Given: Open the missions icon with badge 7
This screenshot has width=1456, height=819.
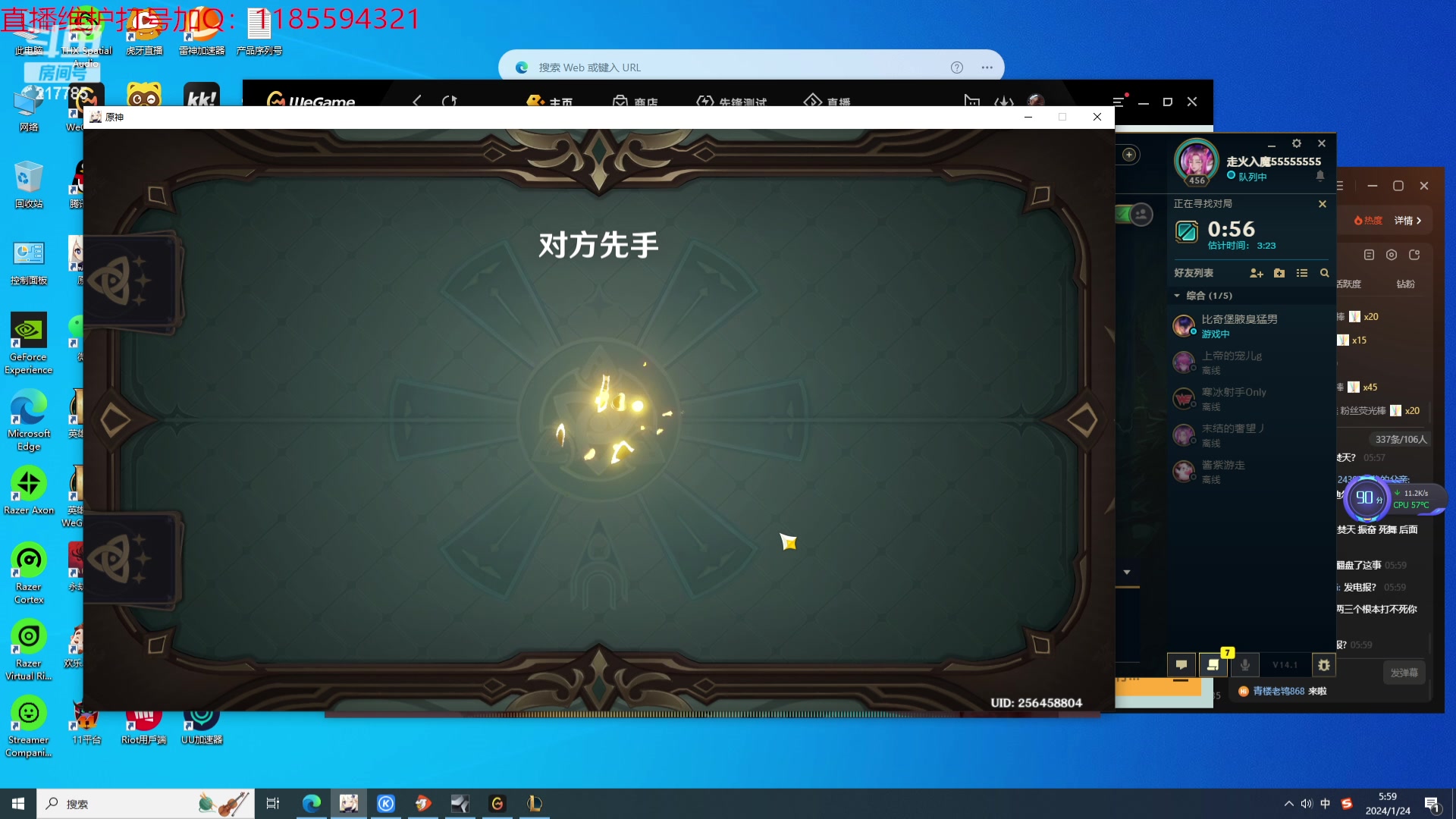Looking at the screenshot, I should click(x=1213, y=665).
